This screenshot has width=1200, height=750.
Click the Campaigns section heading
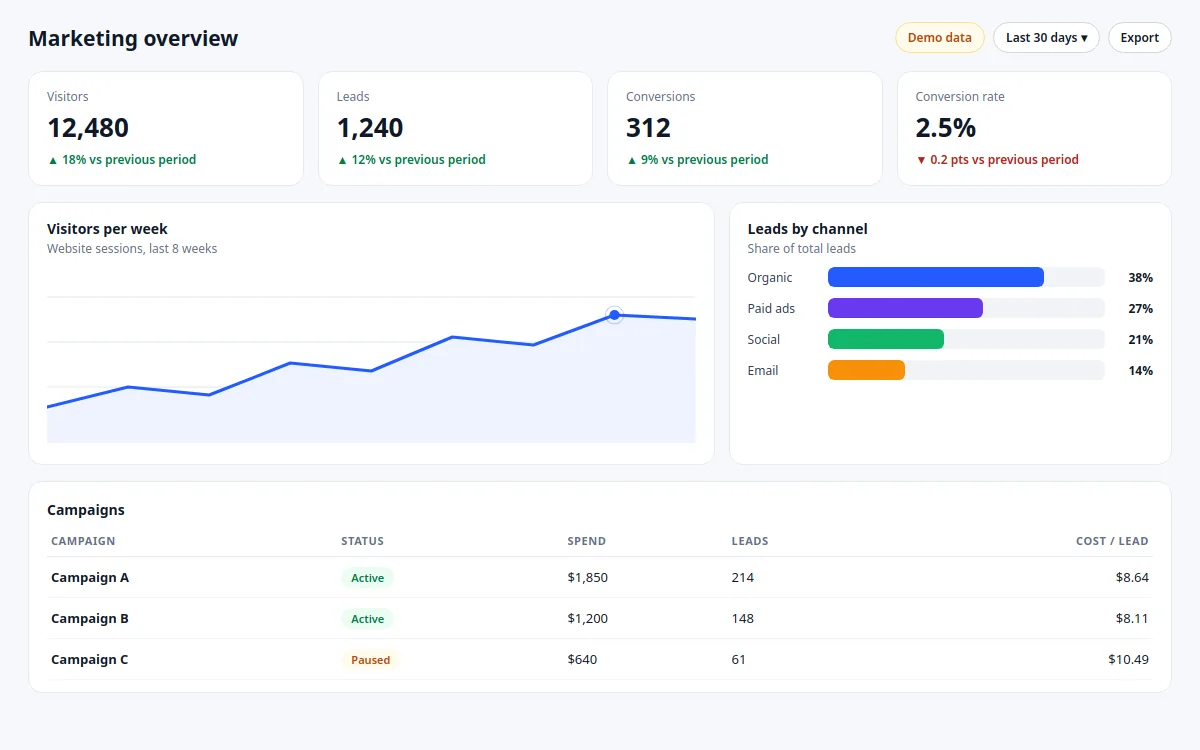tap(86, 510)
